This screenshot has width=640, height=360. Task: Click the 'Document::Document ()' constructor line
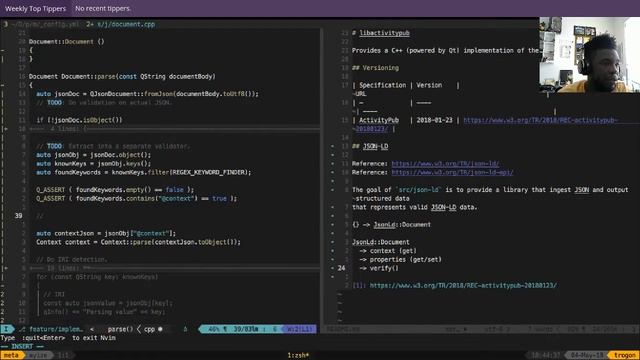point(67,42)
